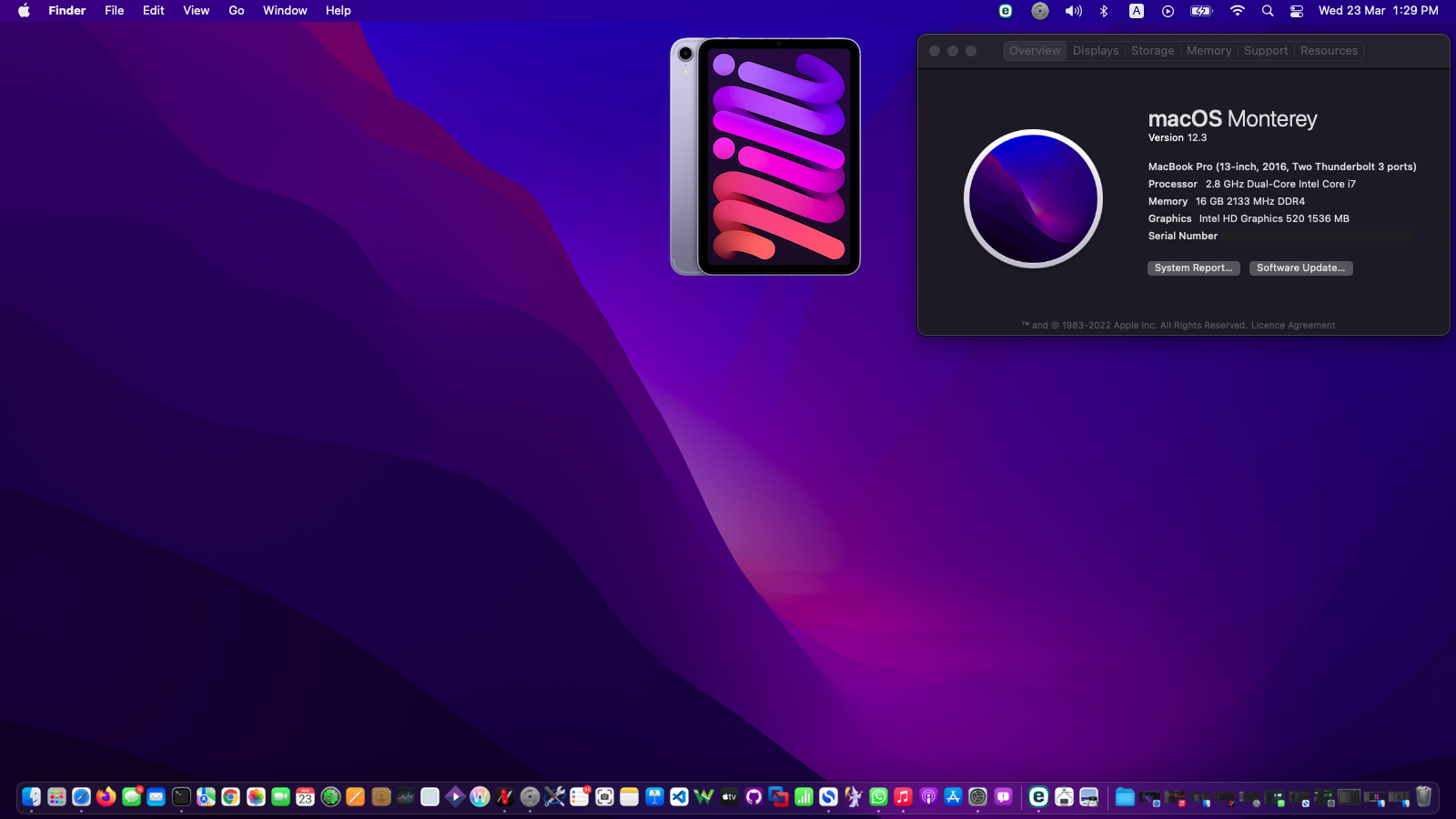Switch to the Memory tab

(1208, 51)
